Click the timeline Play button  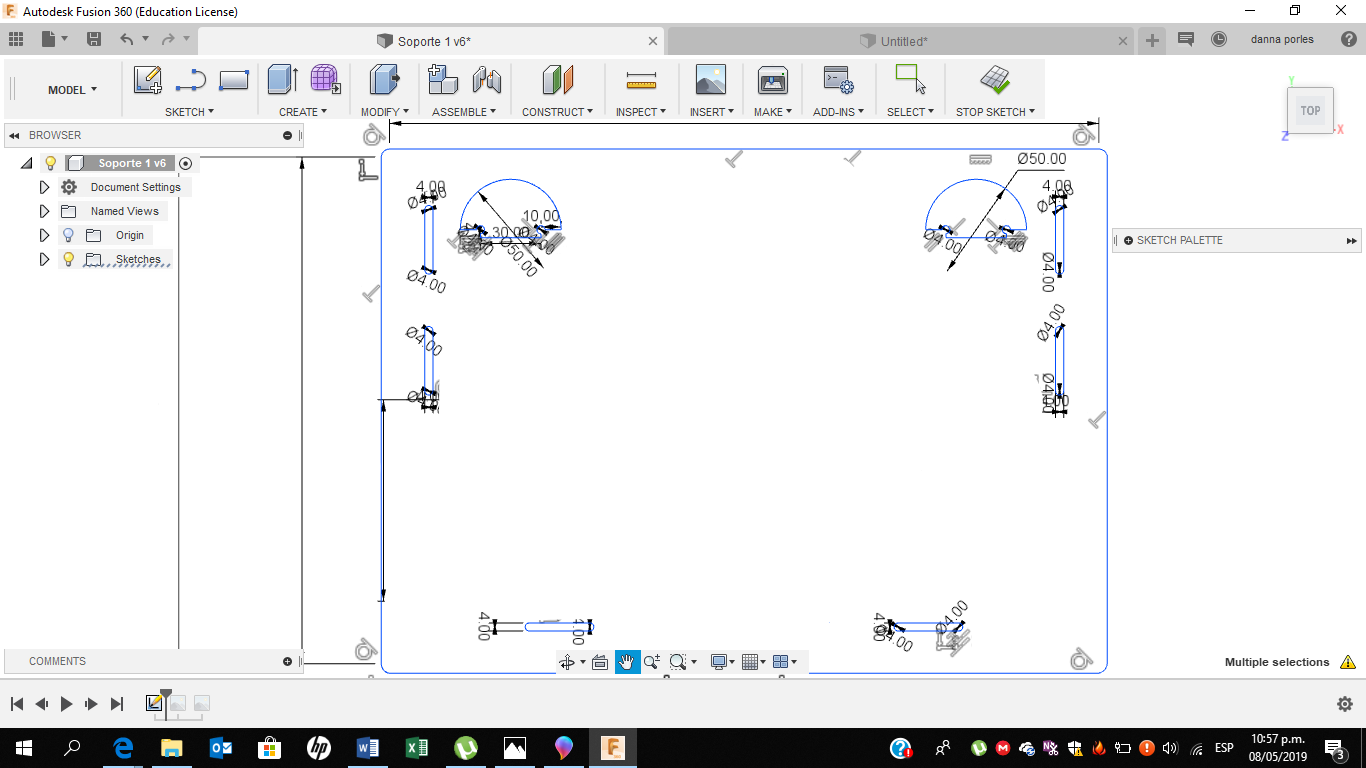pyautogui.click(x=66, y=704)
